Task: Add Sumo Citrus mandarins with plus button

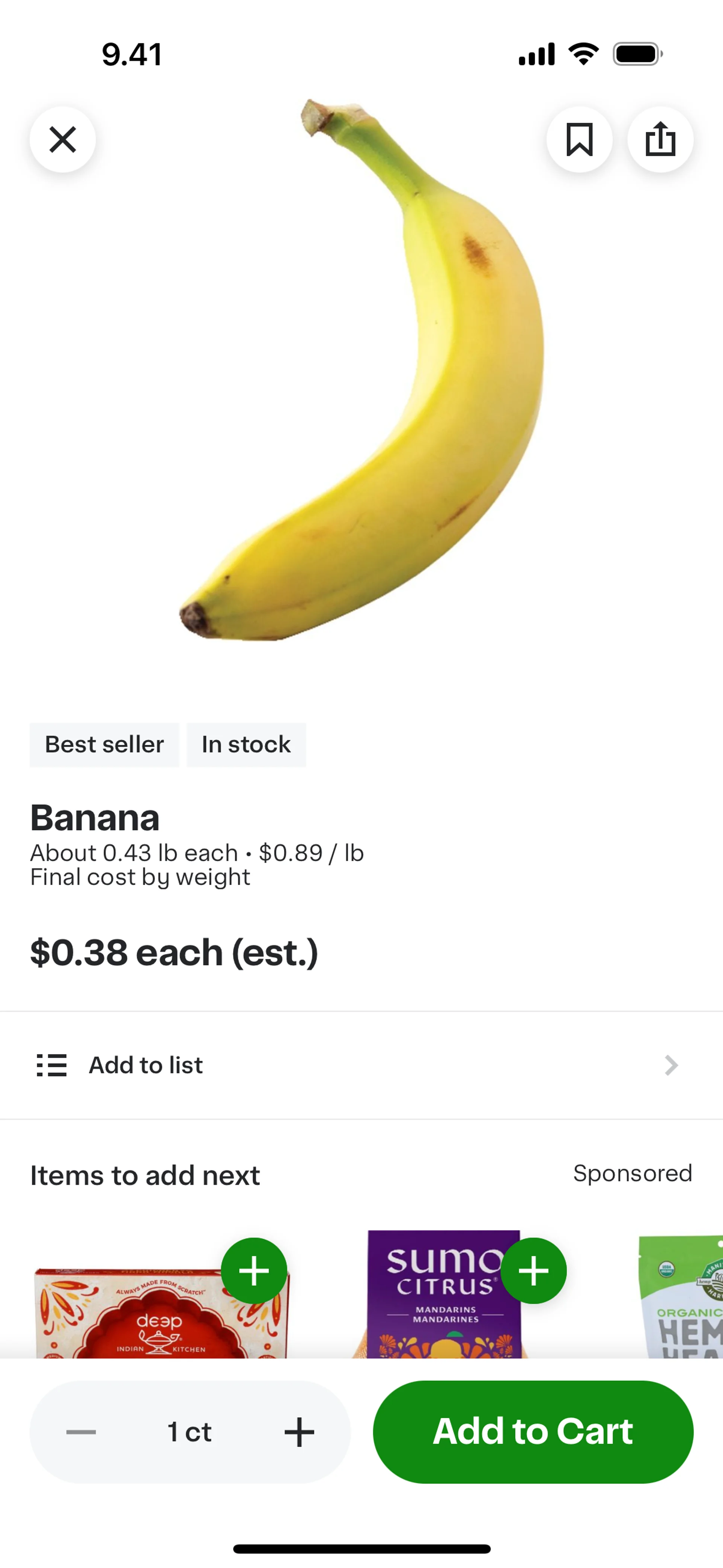Action: 534,1270
